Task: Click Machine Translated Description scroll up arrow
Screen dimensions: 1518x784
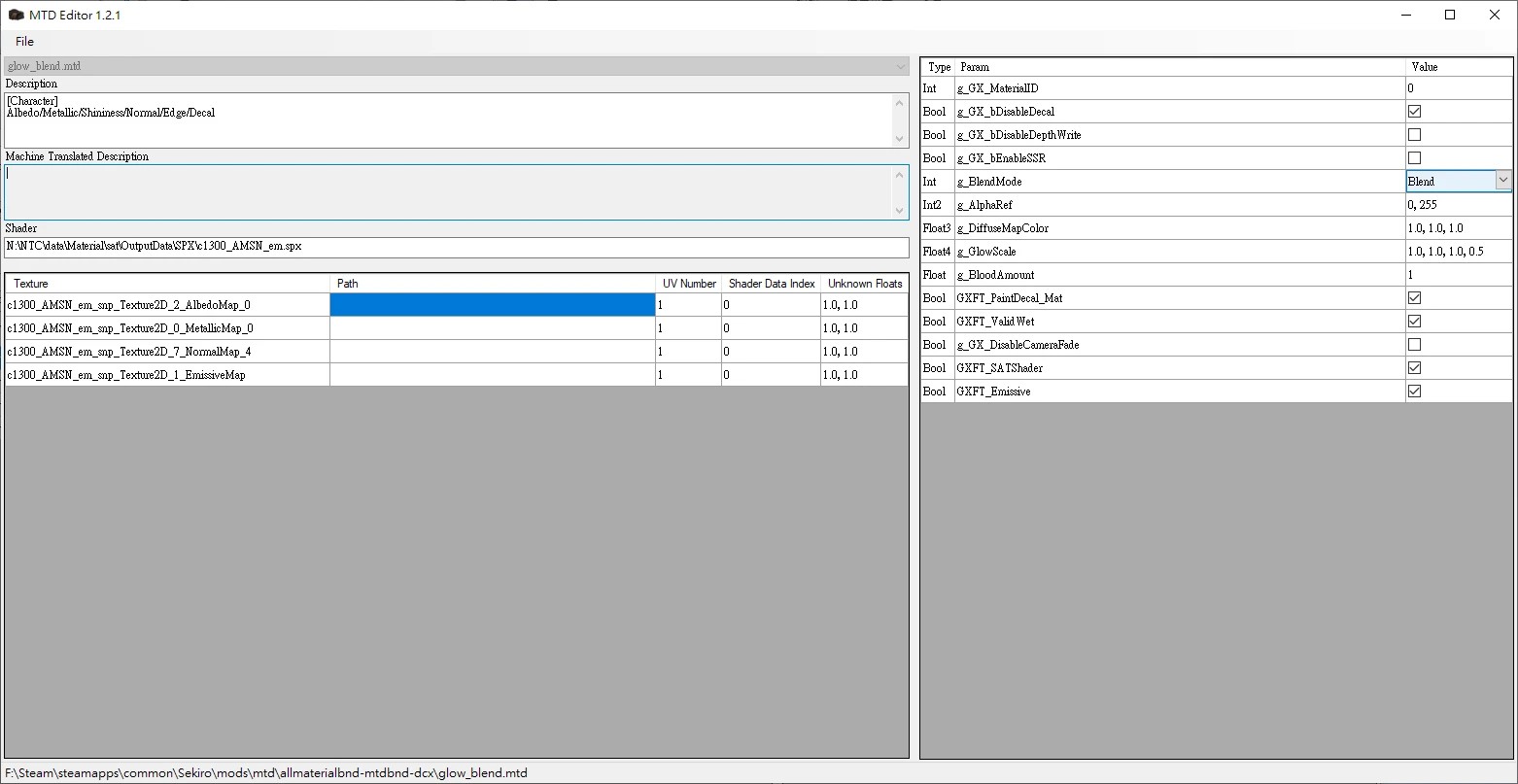Action: 900,175
